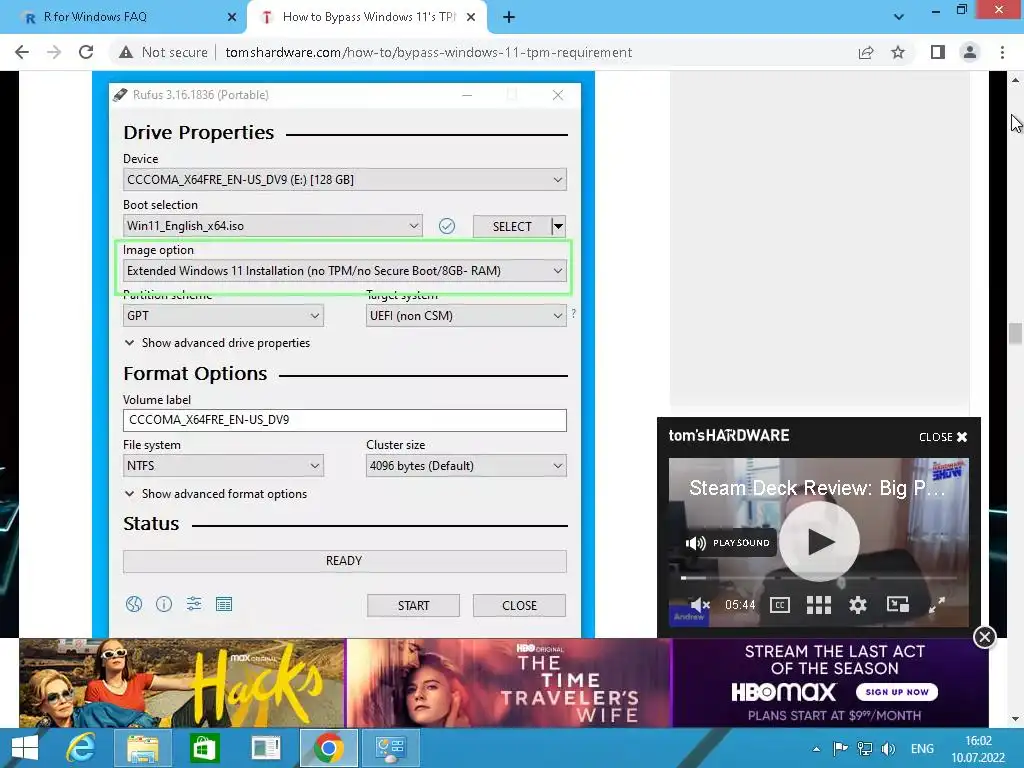Click the ENG language indicator

click(x=922, y=749)
